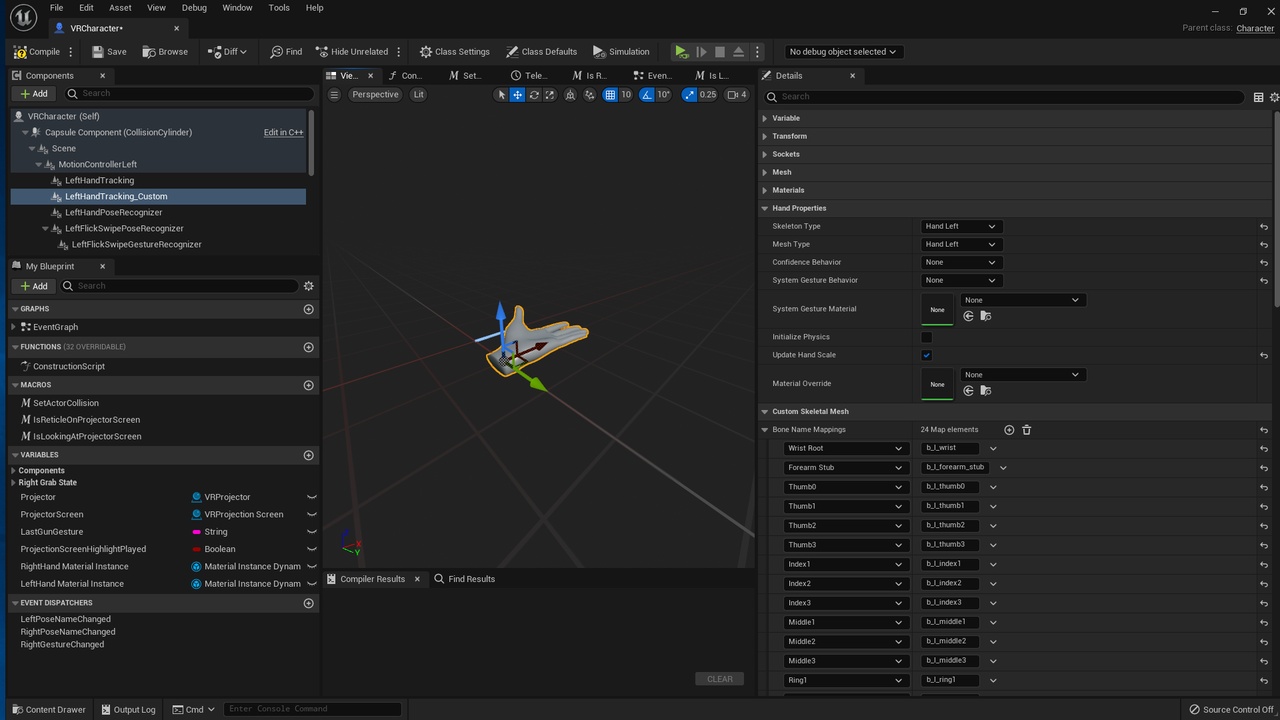This screenshot has height=720, width=1280.
Task: Switch to the Class Defaults view
Action: click(541, 52)
